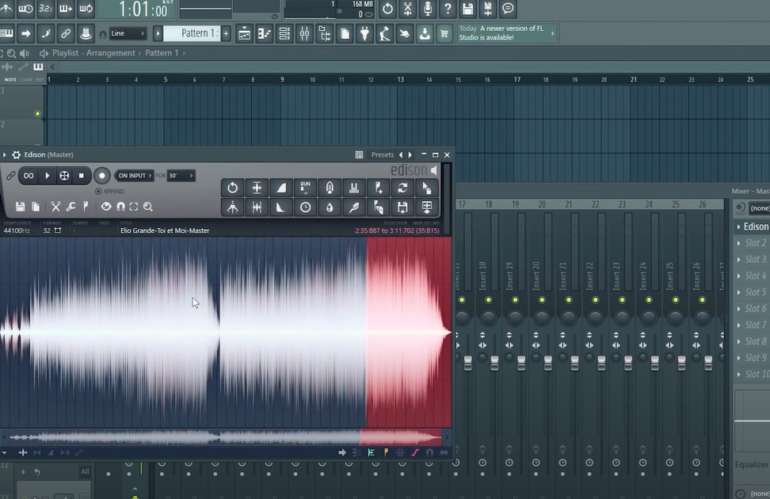Adjust Insert 22 volume fader
This screenshot has width=770, height=499.
pyautogui.click(x=602, y=363)
